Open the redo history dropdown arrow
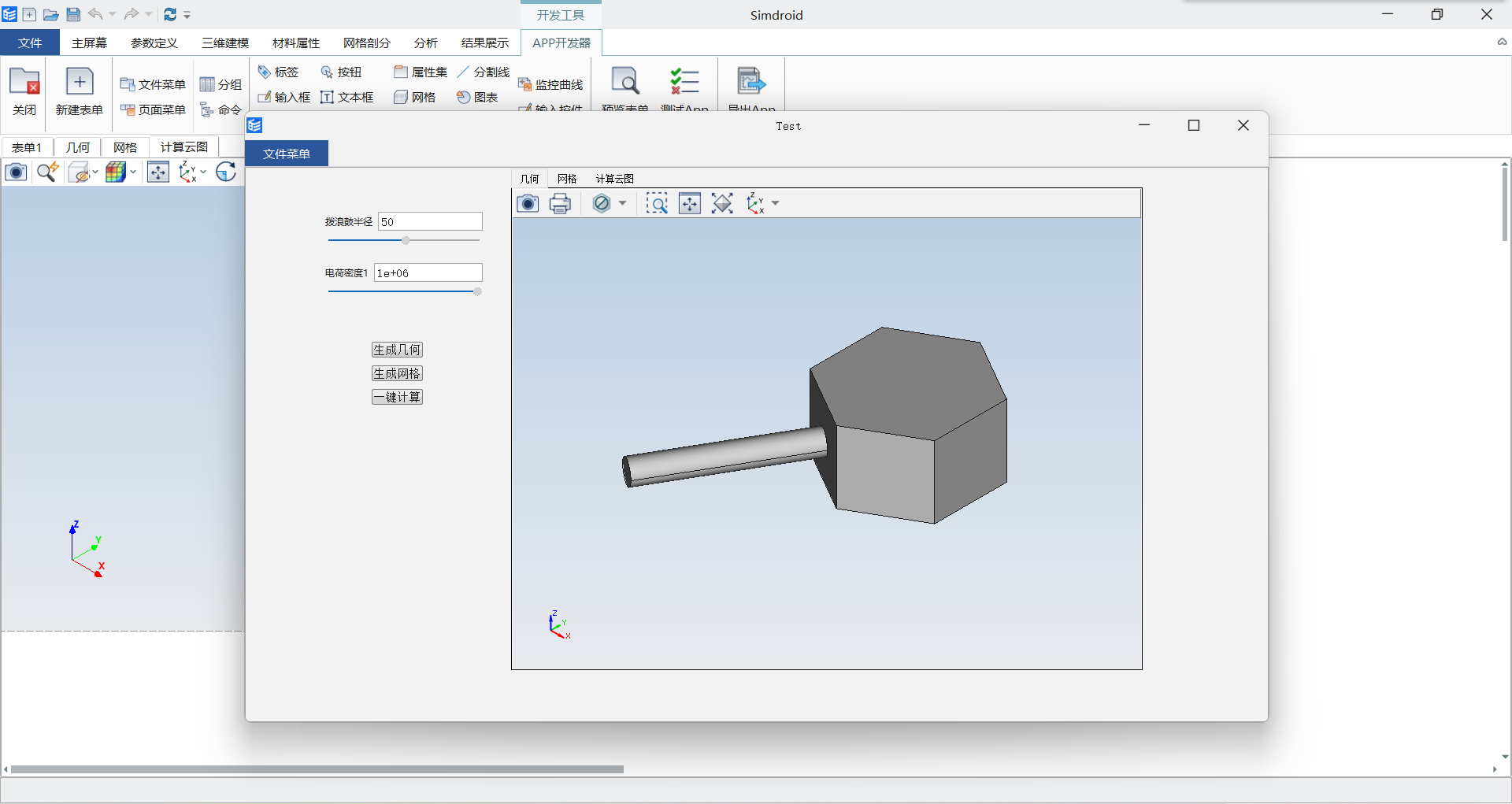 (x=148, y=14)
